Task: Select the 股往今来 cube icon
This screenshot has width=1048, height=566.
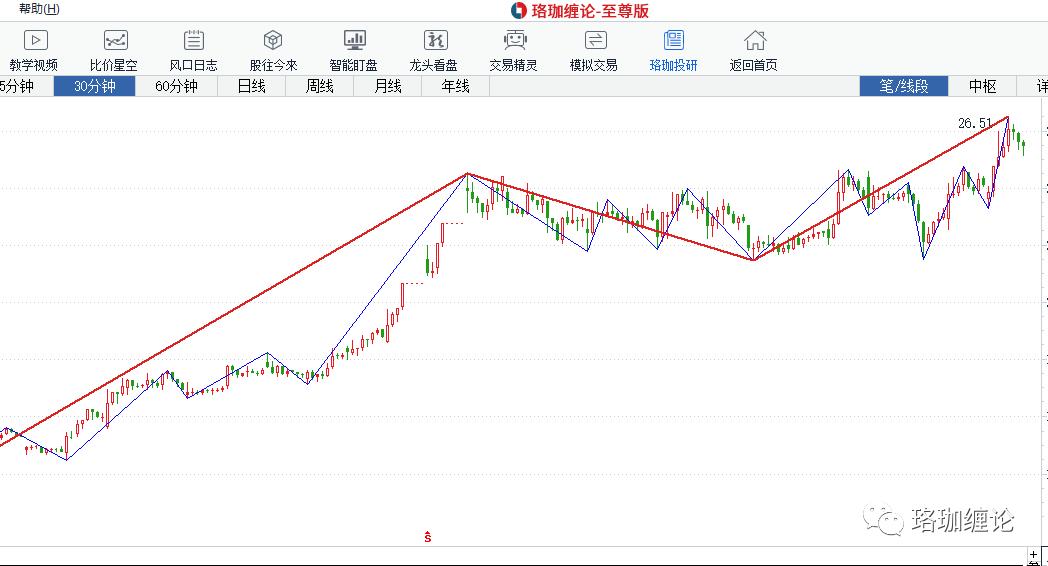Action: [273, 41]
